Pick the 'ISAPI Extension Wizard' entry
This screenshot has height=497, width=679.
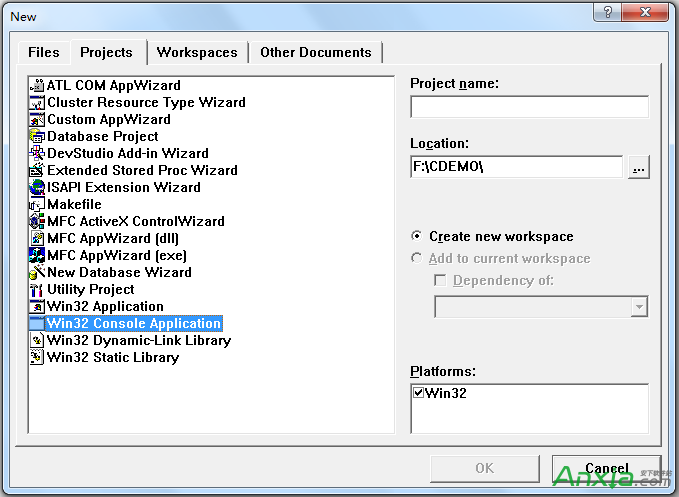124,187
